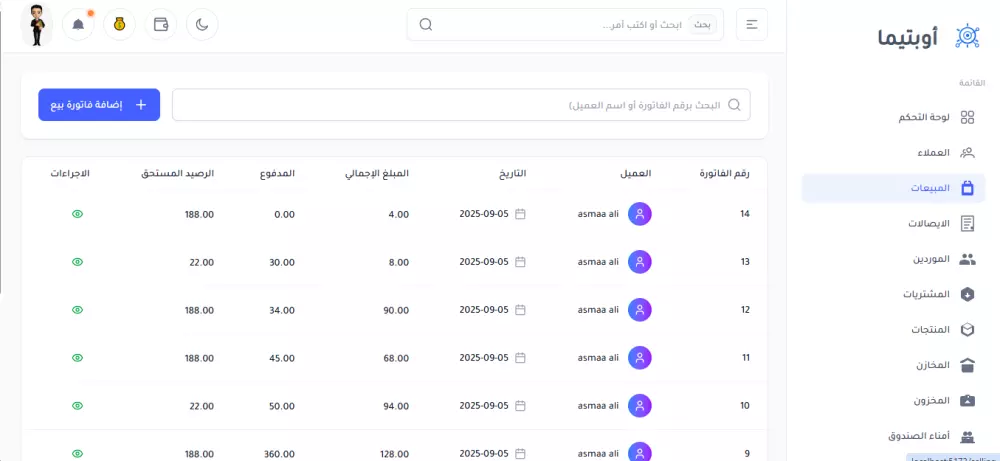The image size is (1000, 461).
Task: Click customer avatar icon in invoice 11 row
Action: coord(640,358)
